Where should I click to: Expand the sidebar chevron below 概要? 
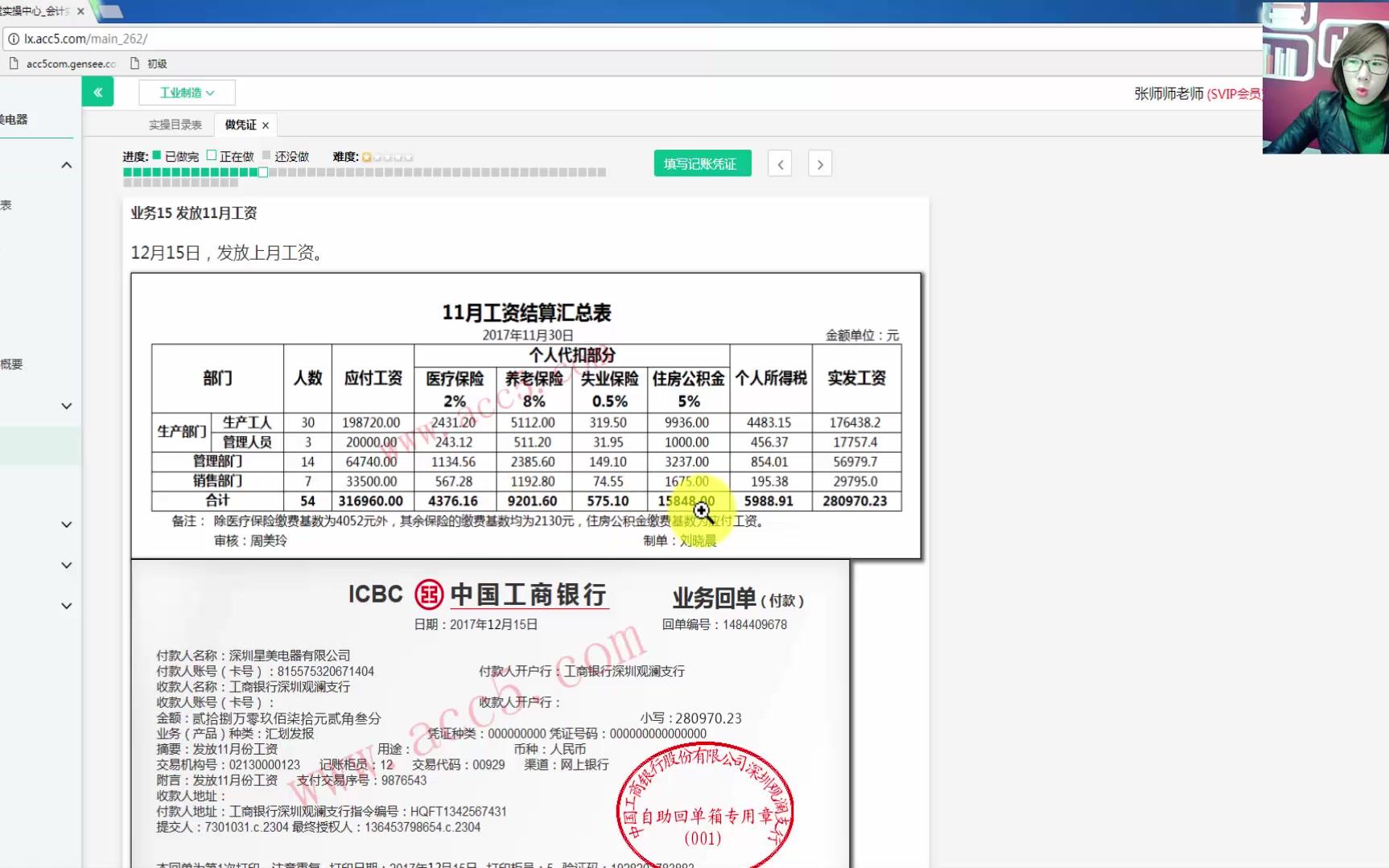coord(67,405)
